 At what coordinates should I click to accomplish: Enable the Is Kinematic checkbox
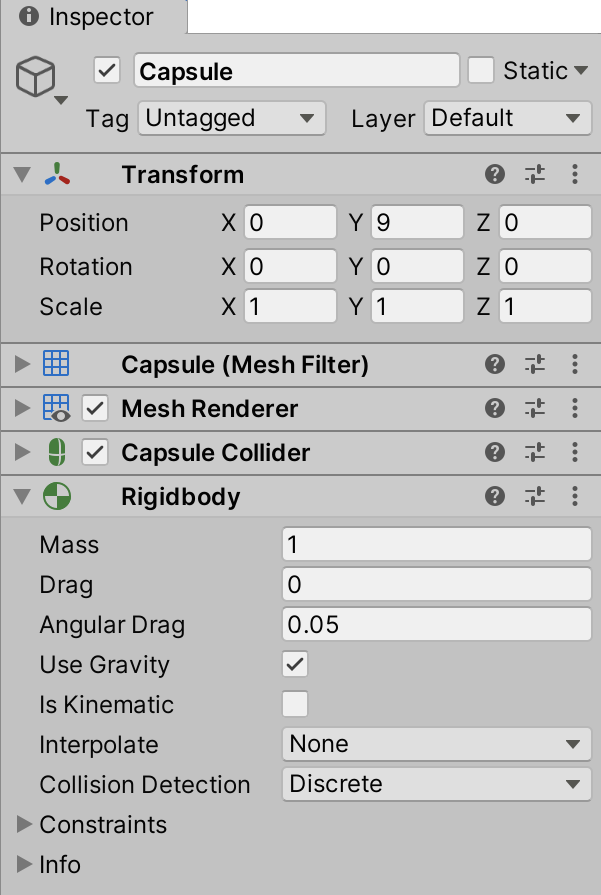(x=295, y=705)
